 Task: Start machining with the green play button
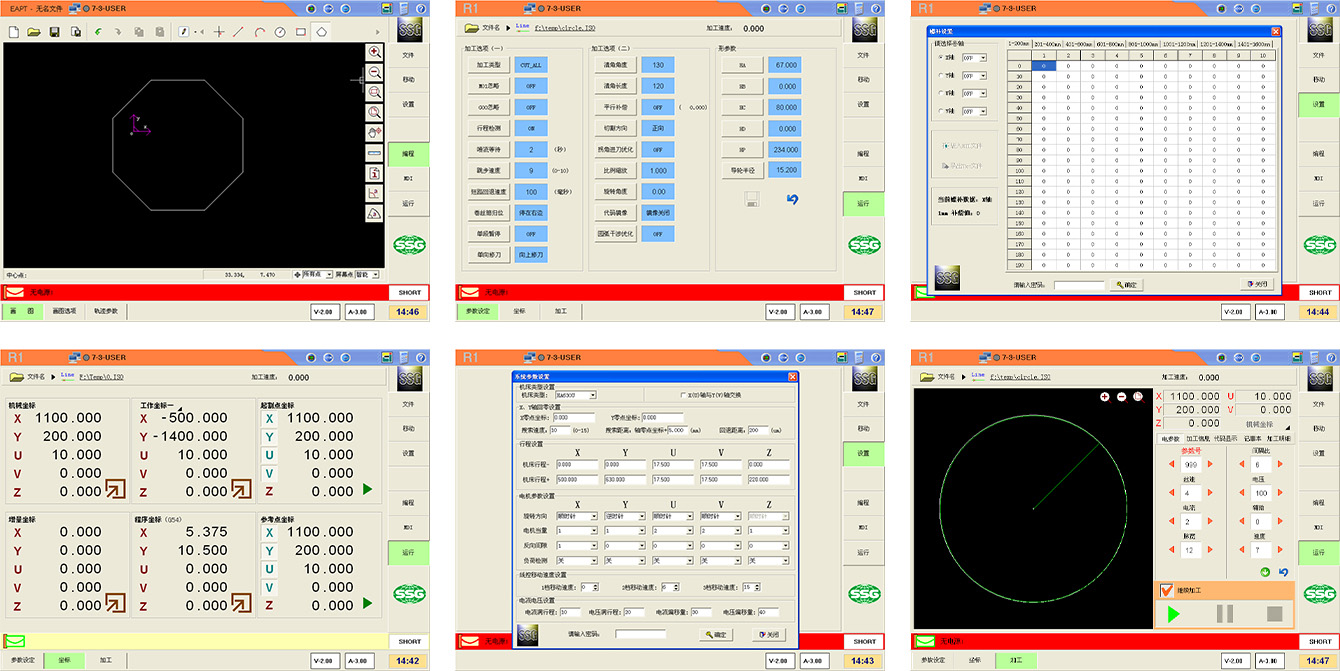1175,614
